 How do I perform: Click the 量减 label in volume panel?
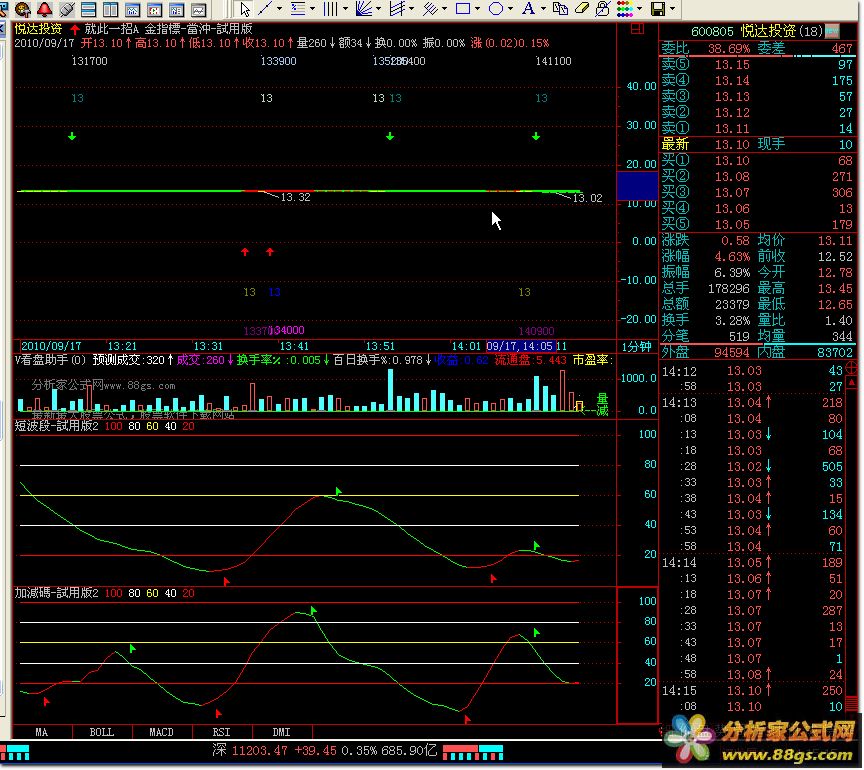point(603,405)
